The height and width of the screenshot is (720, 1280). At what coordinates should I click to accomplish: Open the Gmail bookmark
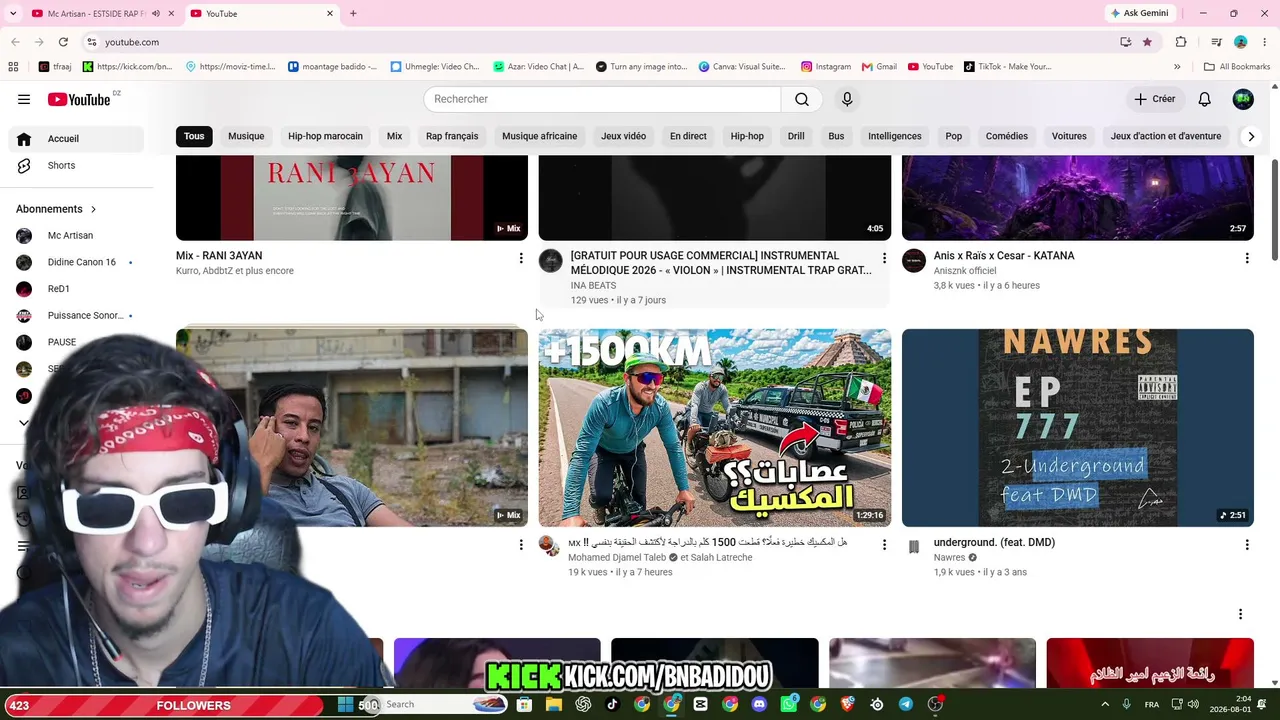879,67
